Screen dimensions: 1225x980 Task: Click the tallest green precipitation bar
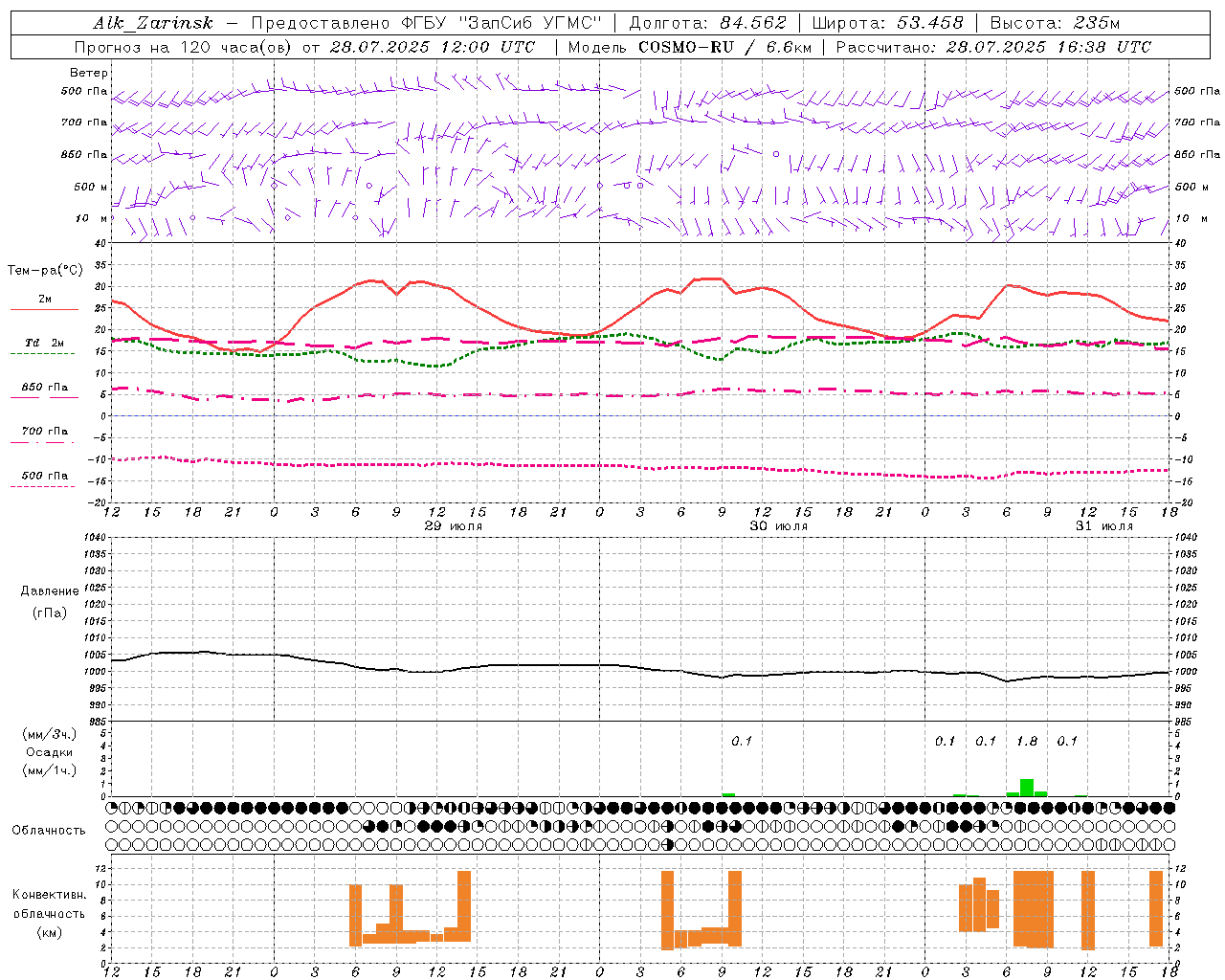click(x=1027, y=788)
